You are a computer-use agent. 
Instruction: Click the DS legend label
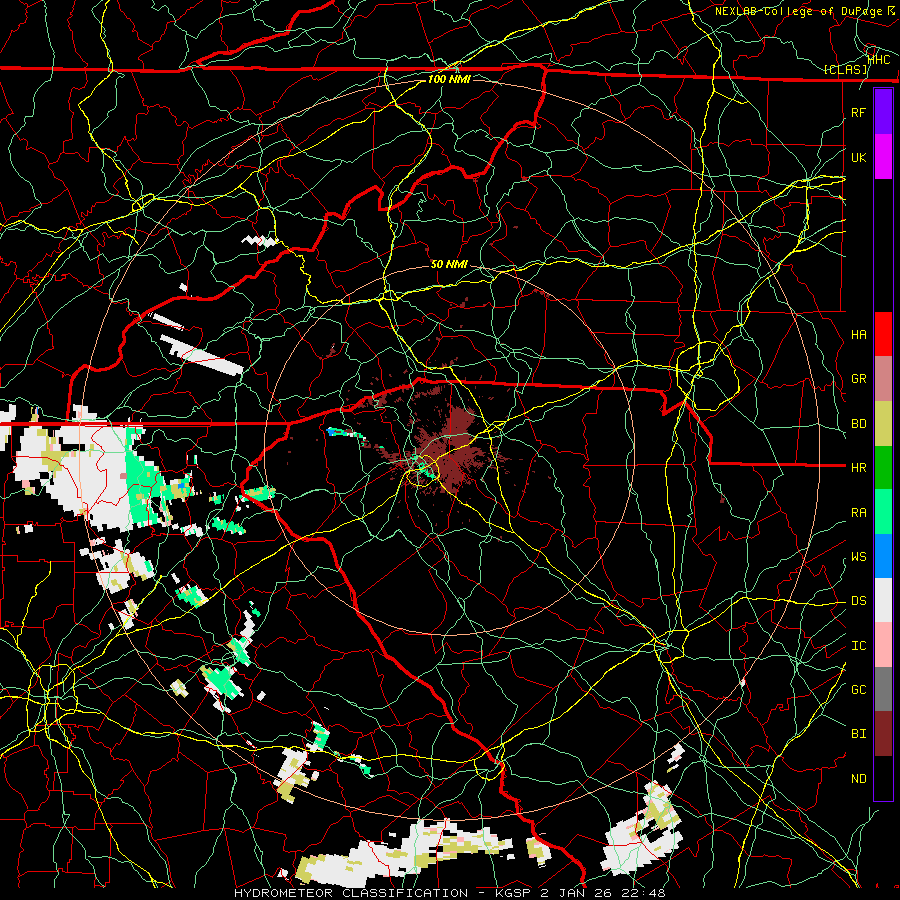pyautogui.click(x=858, y=601)
